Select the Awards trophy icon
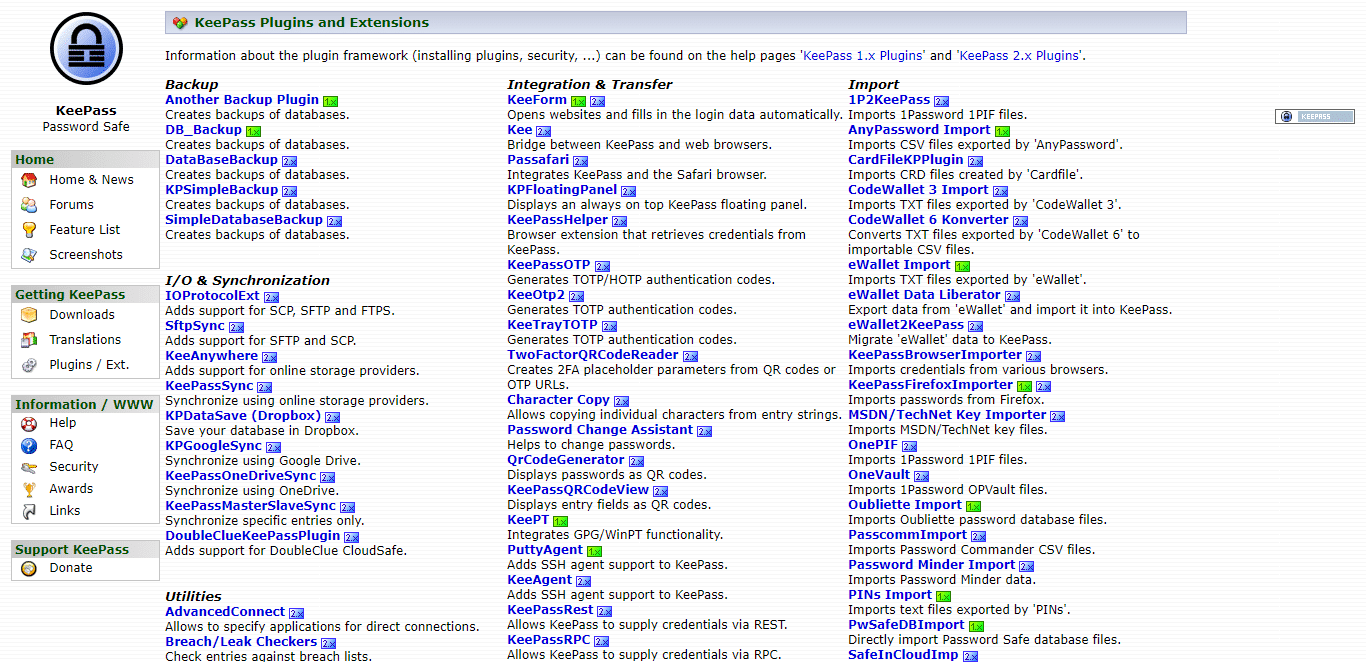The height and width of the screenshot is (662, 1366). pos(27,489)
